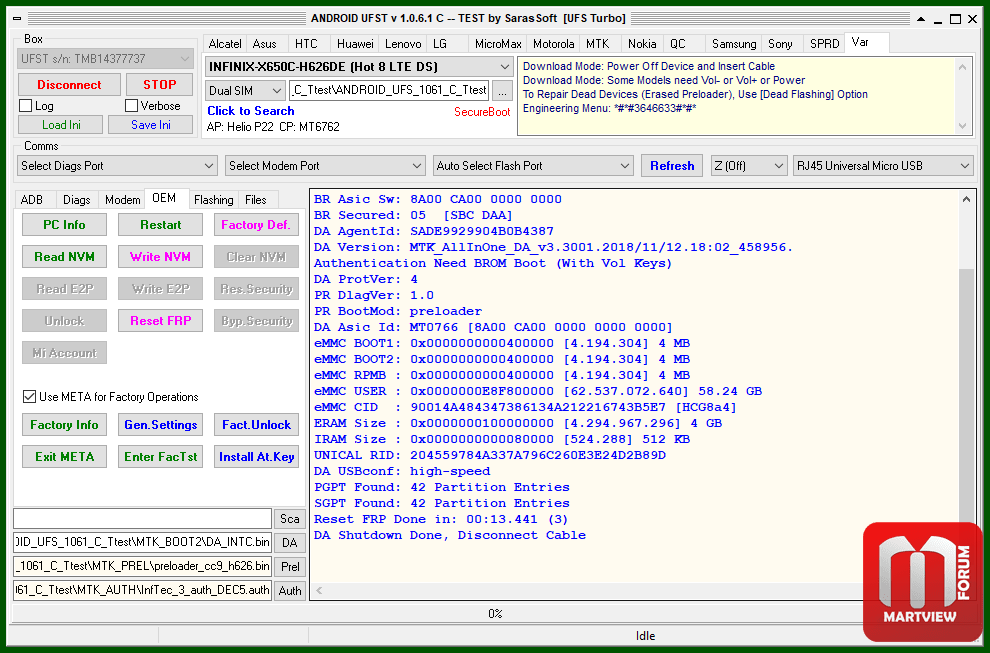This screenshot has height=653, width=990.
Task: Click Write NVM button
Action: pos(160,256)
